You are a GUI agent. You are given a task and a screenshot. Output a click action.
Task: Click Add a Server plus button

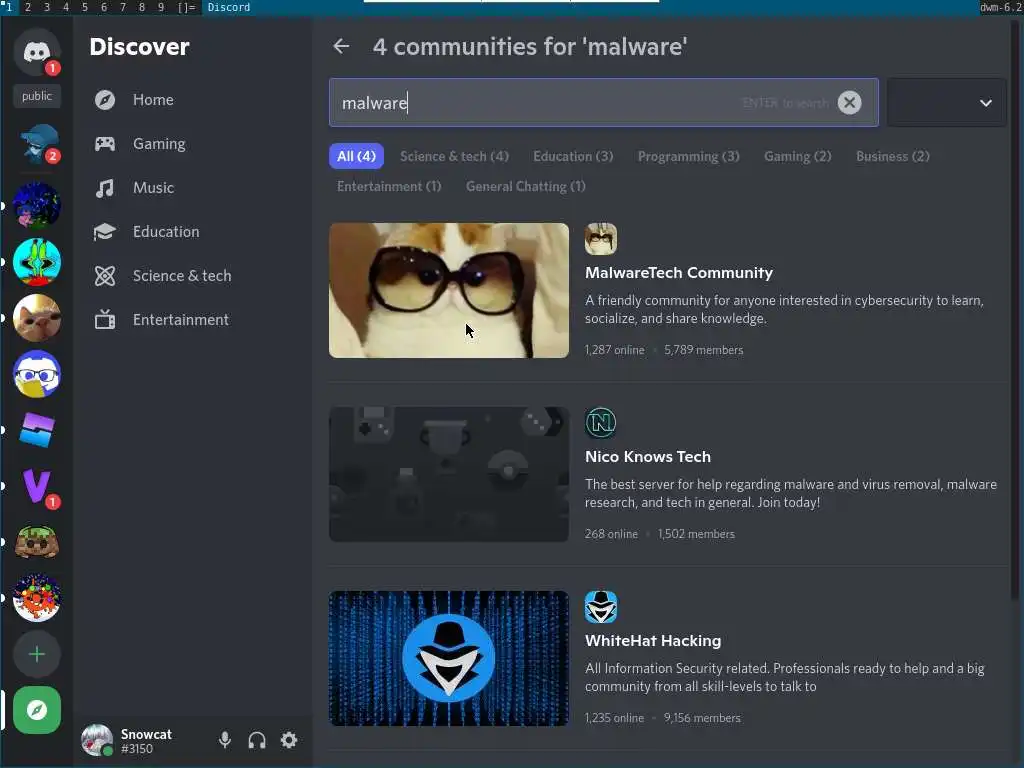point(37,654)
